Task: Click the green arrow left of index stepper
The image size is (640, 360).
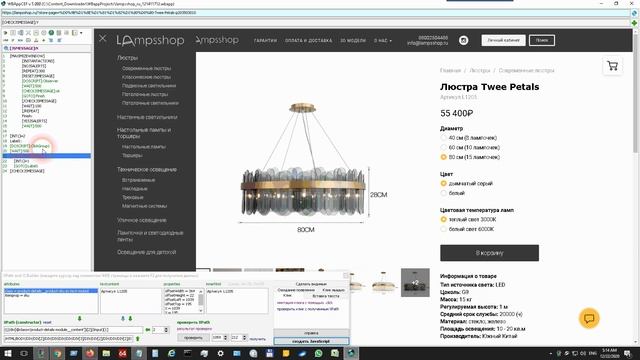Action: tap(148, 329)
